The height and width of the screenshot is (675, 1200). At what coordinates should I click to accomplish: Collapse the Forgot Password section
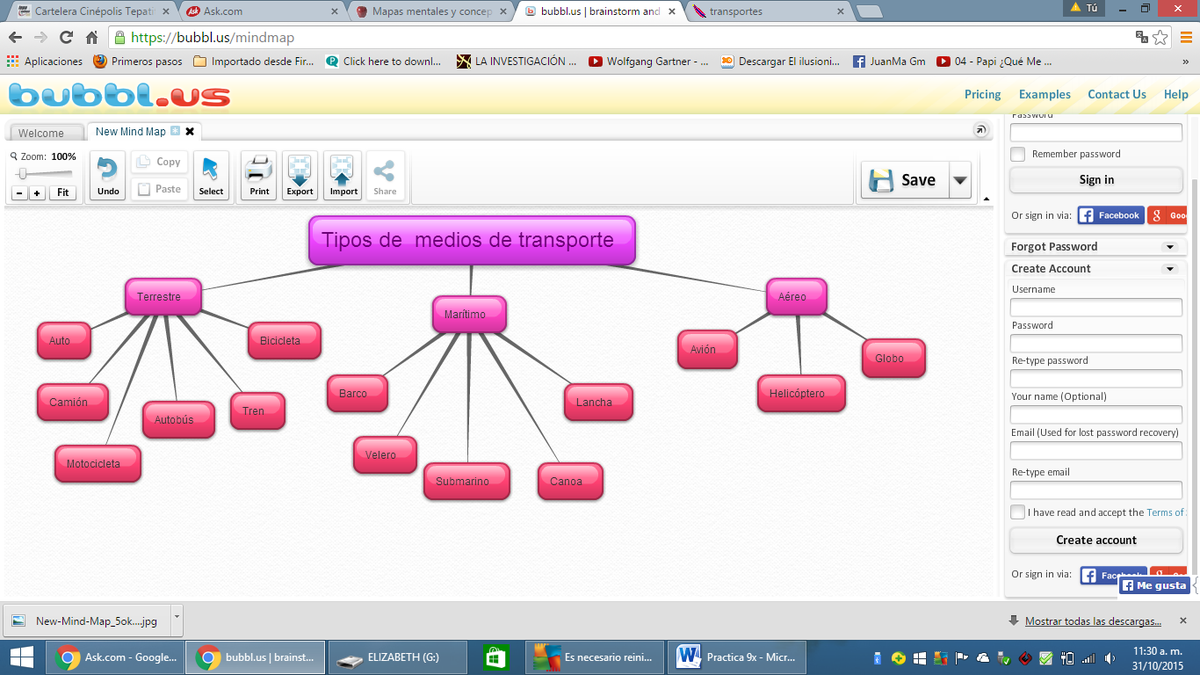point(1169,247)
